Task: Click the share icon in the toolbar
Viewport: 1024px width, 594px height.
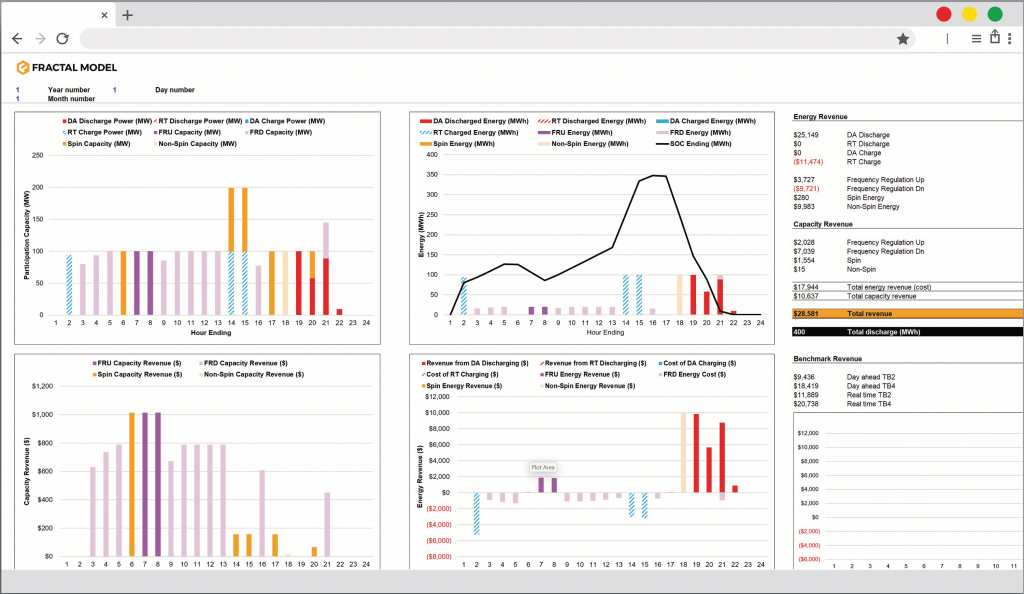Action: pos(995,37)
